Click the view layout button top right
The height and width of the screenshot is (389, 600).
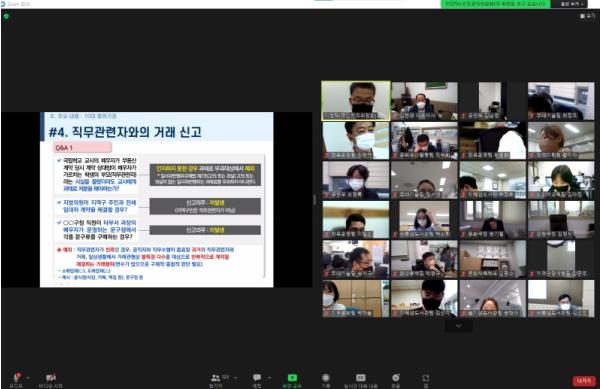coord(587,16)
